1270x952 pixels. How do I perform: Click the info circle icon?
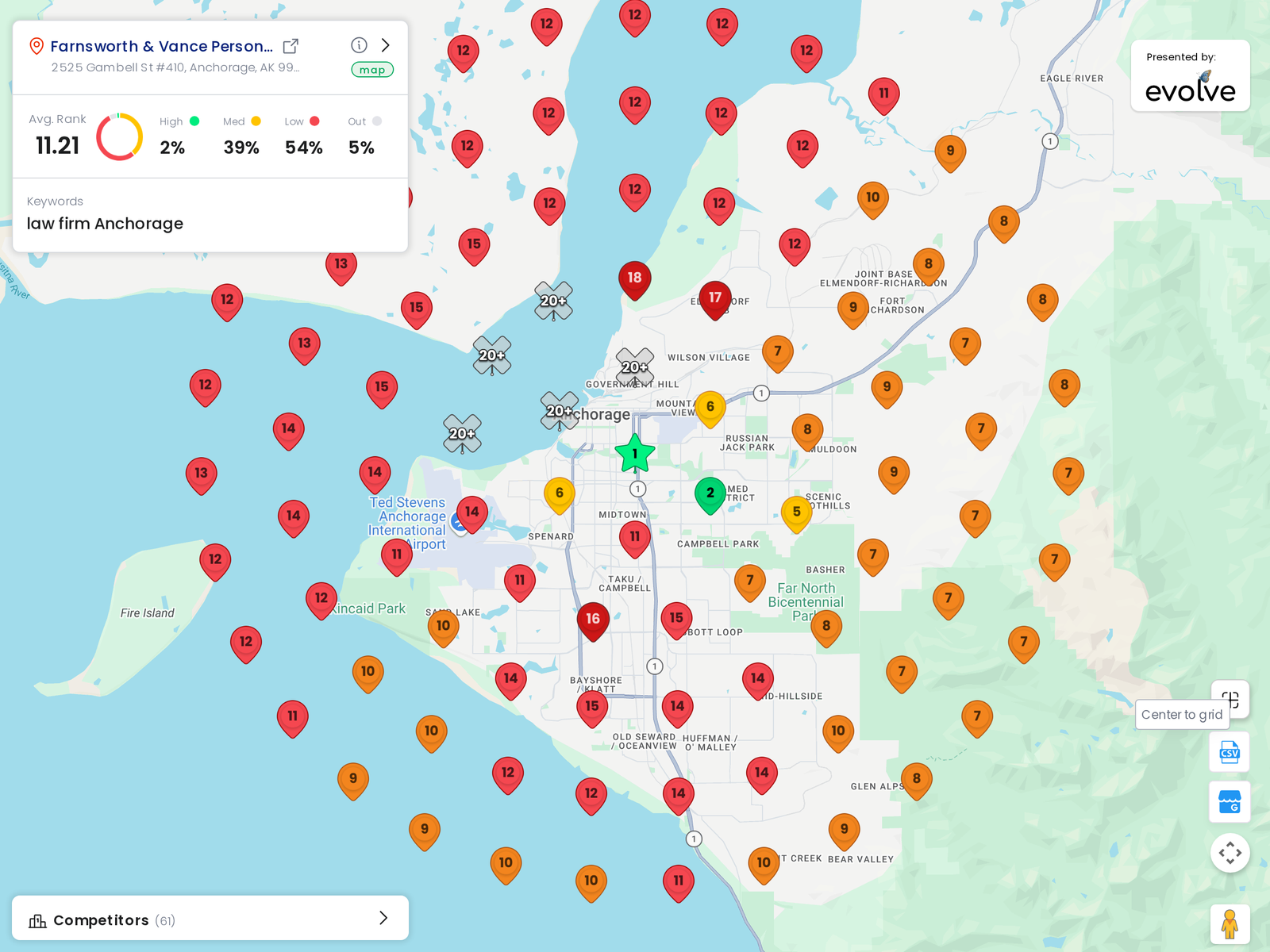point(359,45)
